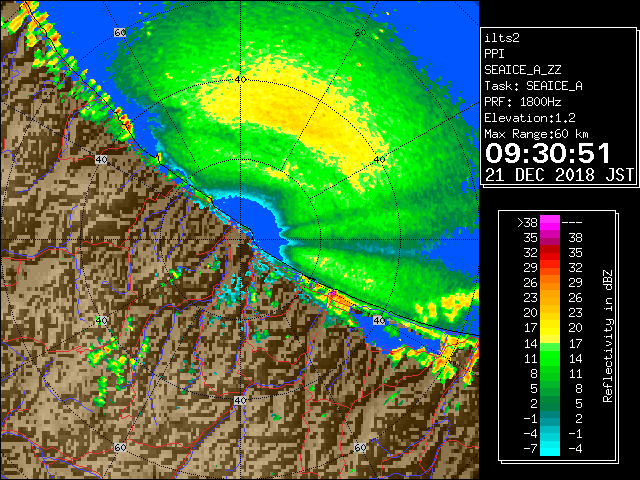Click the '-7' legend label
This screenshot has height=480, width=640.
530,448
